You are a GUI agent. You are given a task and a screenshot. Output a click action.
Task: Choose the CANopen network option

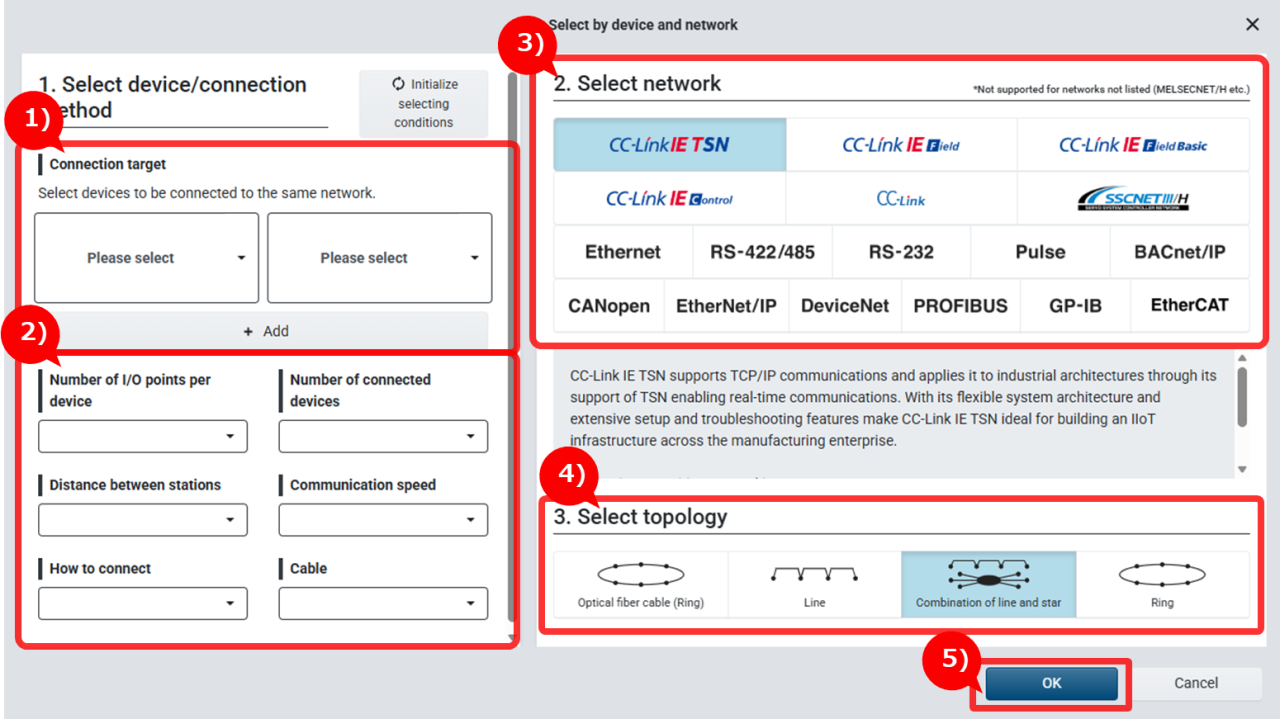[x=609, y=306]
